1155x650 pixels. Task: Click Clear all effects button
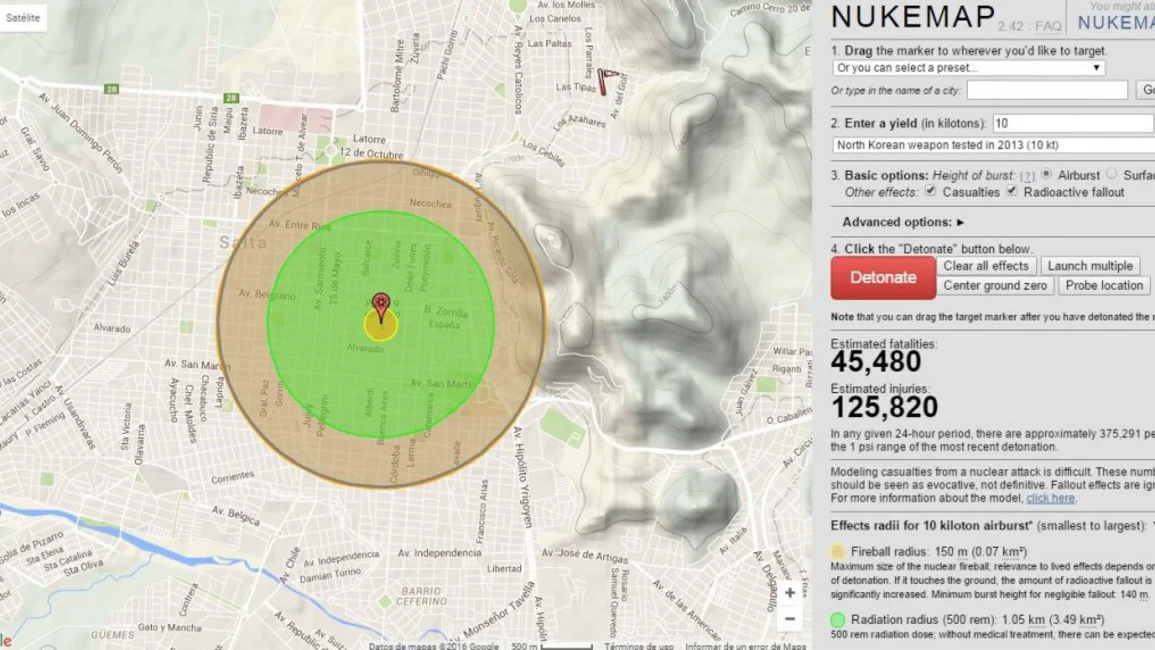[986, 266]
